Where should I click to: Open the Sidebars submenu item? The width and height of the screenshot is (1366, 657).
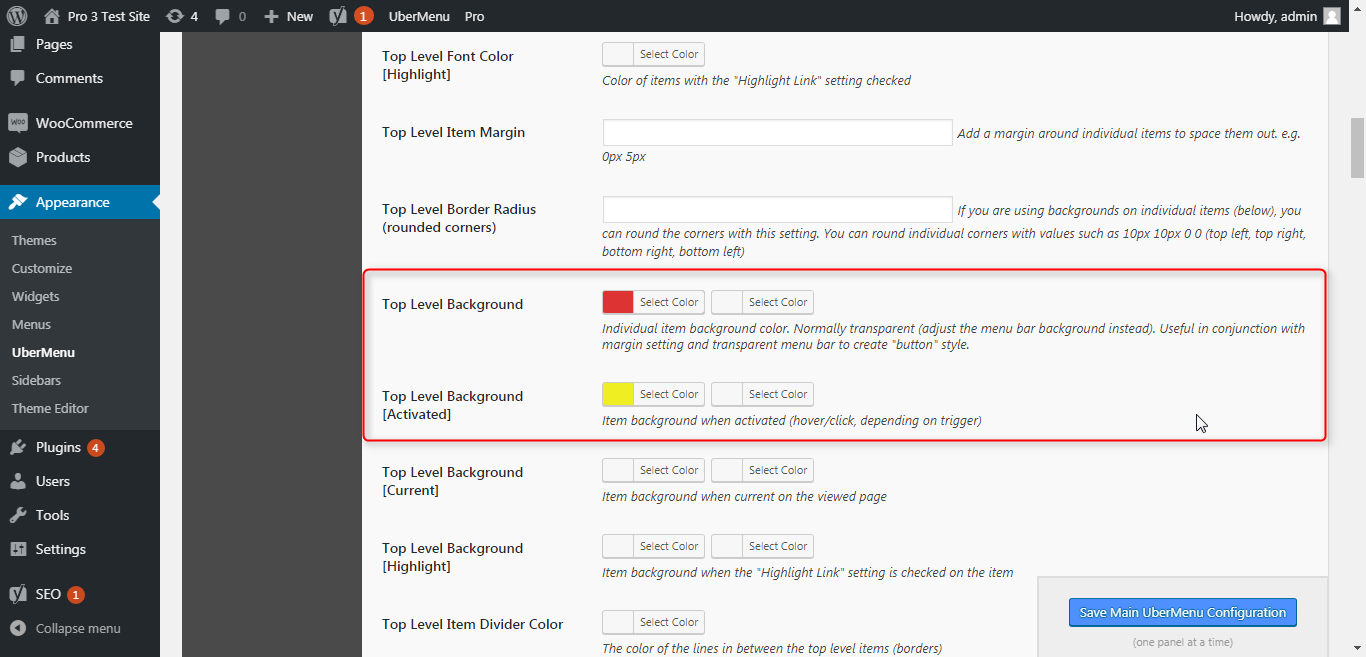pyautogui.click(x=36, y=380)
